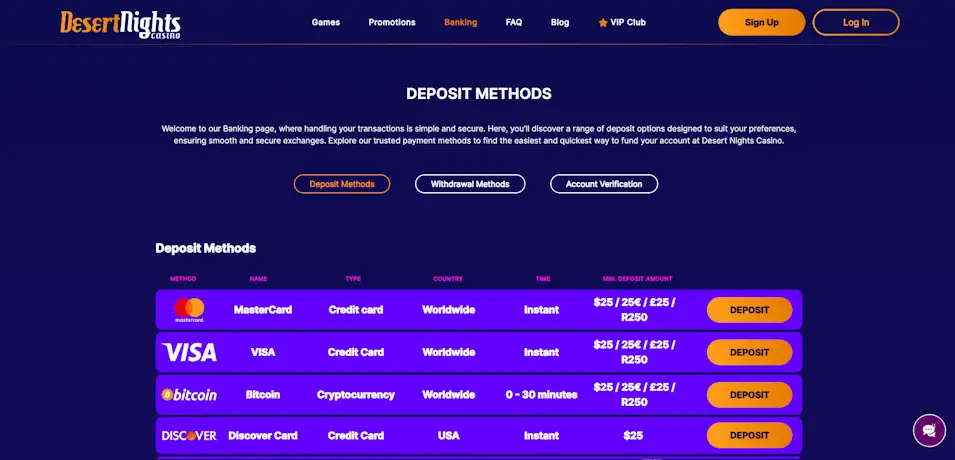Screen dimensions: 955x460
Task: Click 'Worldwide' in the Bitcoin row
Action: 448,395
